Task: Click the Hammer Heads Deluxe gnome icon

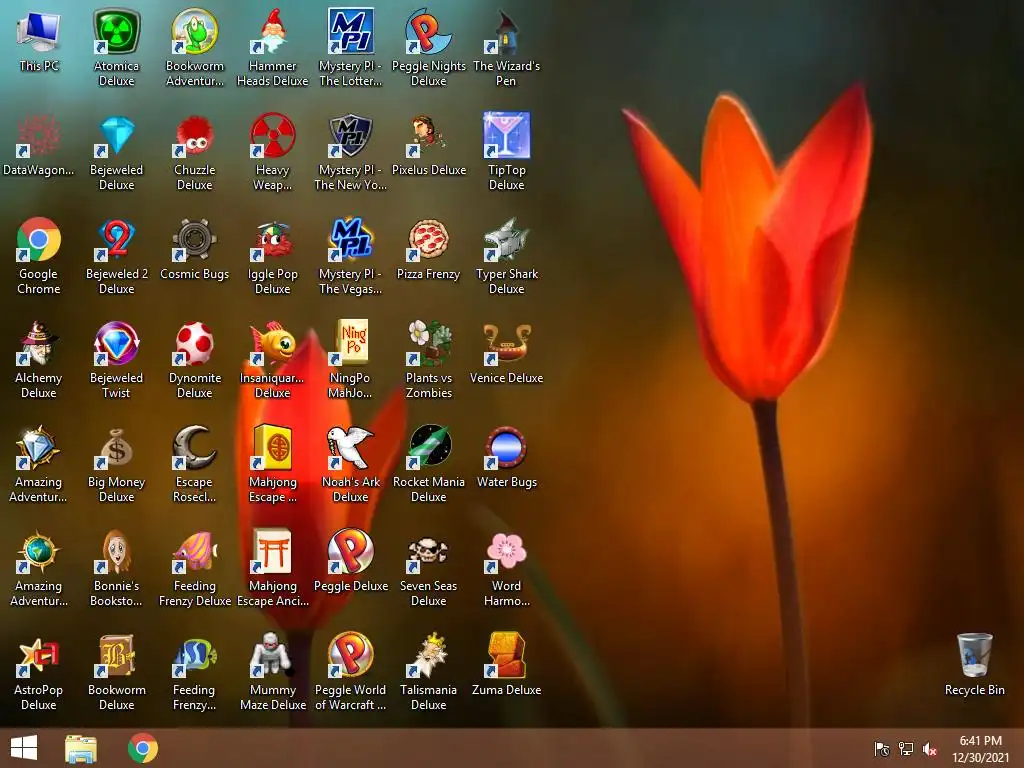Action: pyautogui.click(x=272, y=31)
